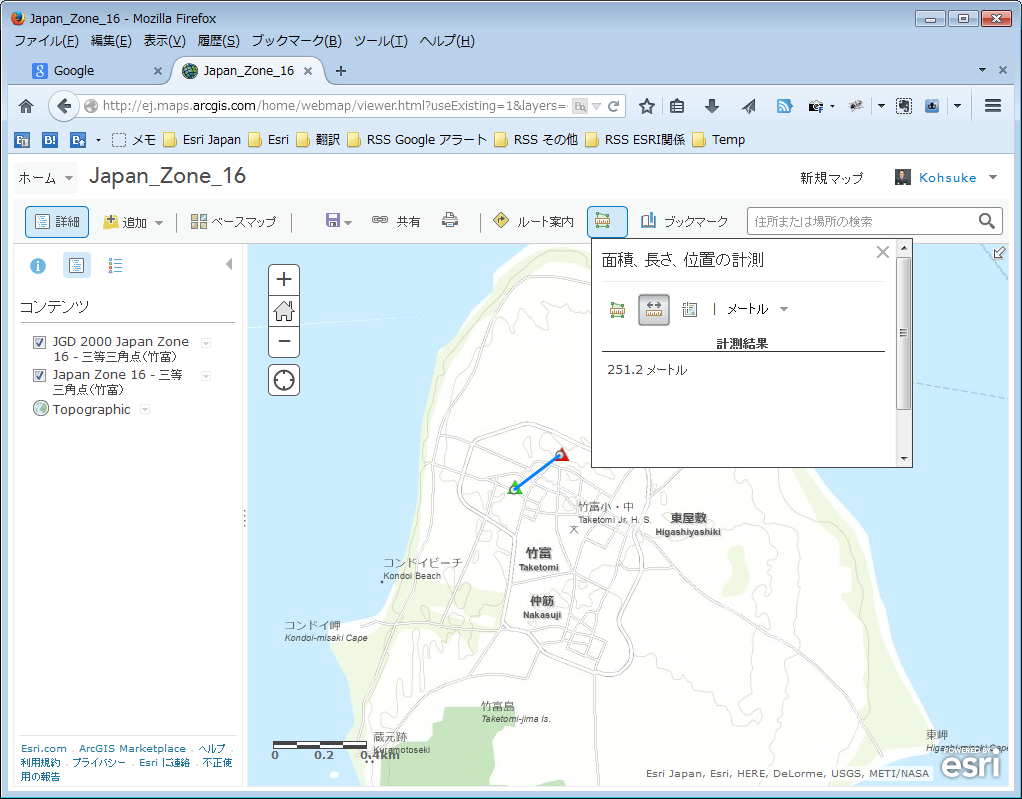Open the ファイル(F) menu
Viewport: 1022px width, 799px height.
click(46, 41)
